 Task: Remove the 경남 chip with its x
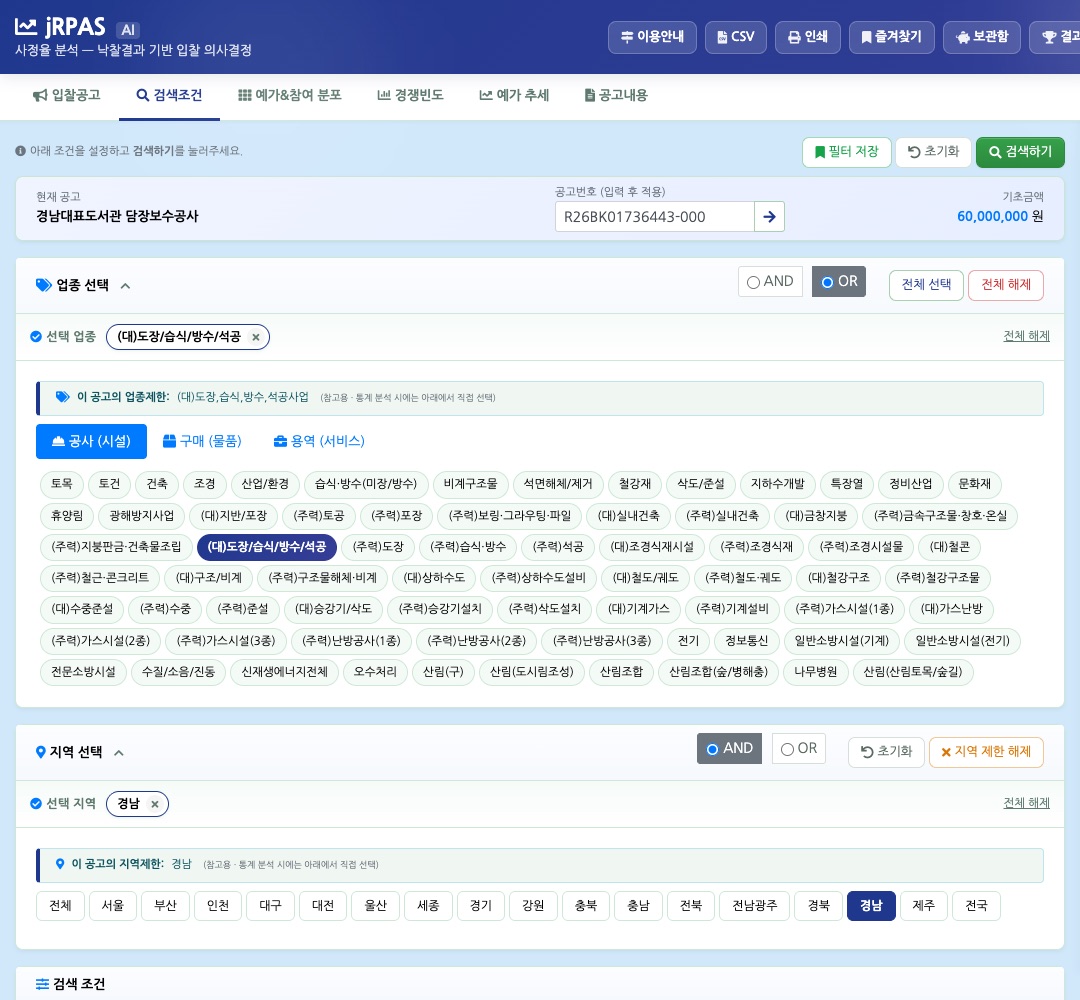pyautogui.click(x=155, y=804)
